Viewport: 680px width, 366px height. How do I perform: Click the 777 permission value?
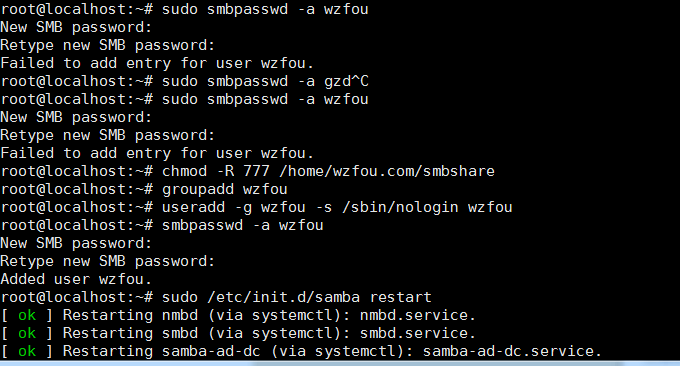[256, 171]
